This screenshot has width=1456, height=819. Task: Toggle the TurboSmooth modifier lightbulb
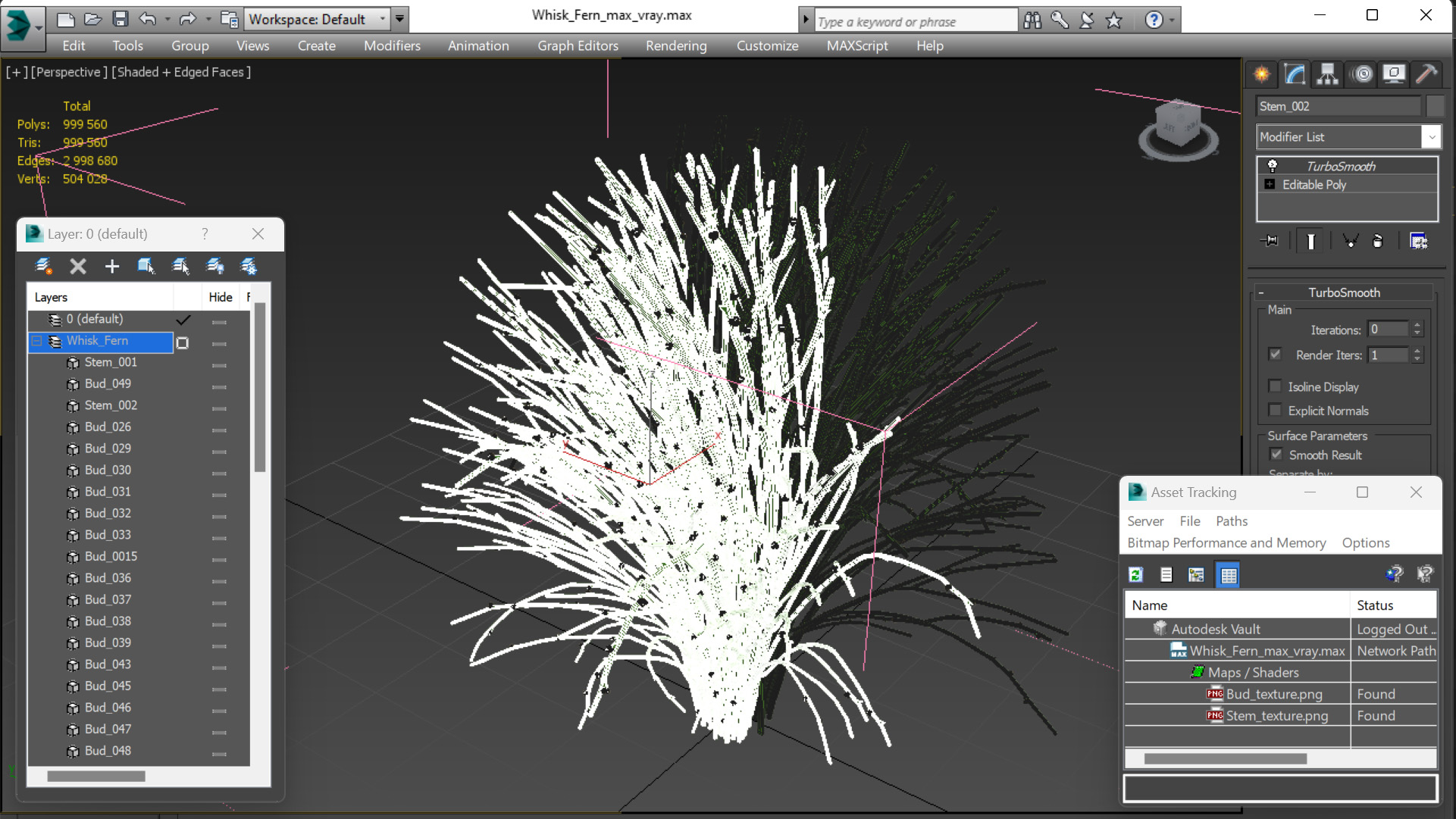pos(1273,166)
